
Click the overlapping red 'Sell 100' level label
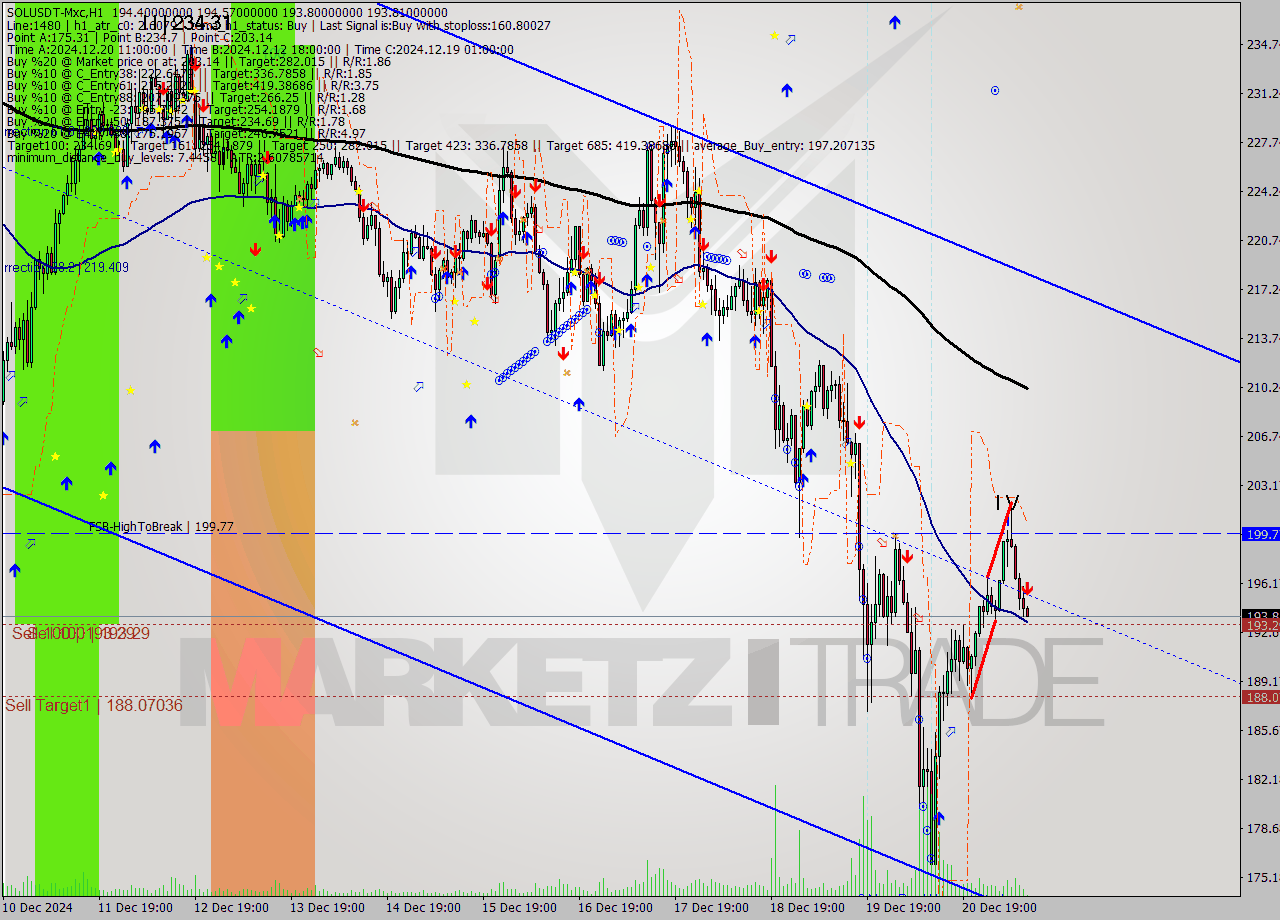tap(82, 633)
